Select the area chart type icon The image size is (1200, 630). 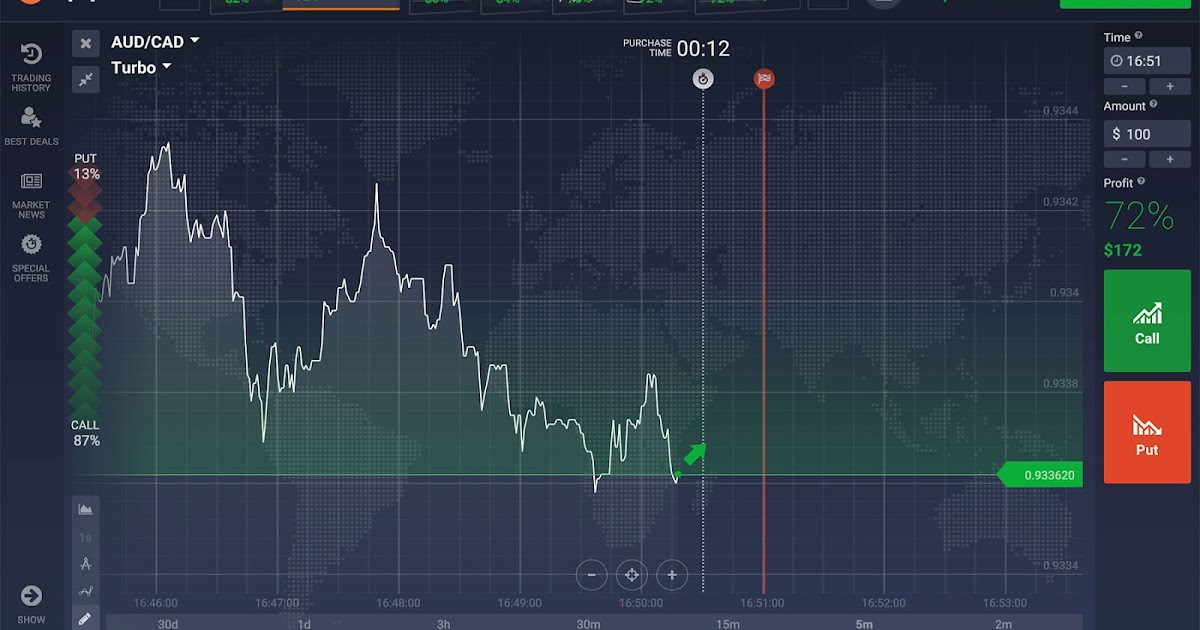pyautogui.click(x=86, y=509)
